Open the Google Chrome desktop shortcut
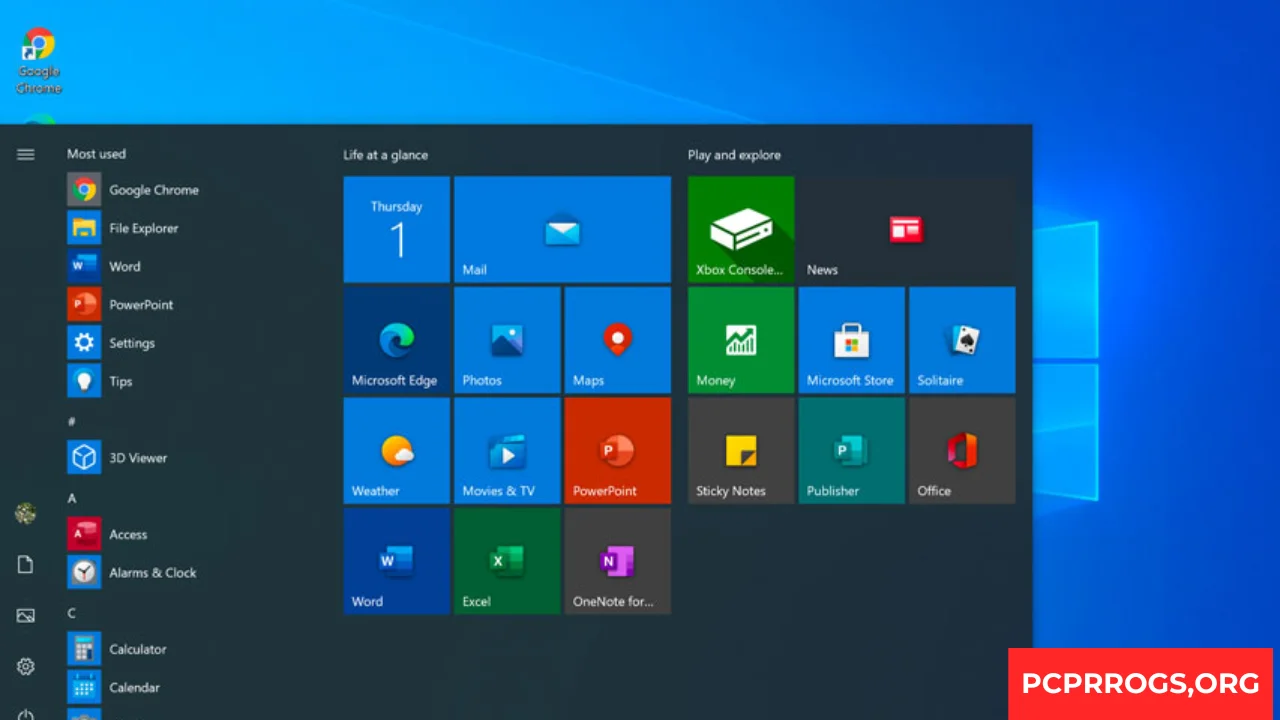 coord(39,61)
